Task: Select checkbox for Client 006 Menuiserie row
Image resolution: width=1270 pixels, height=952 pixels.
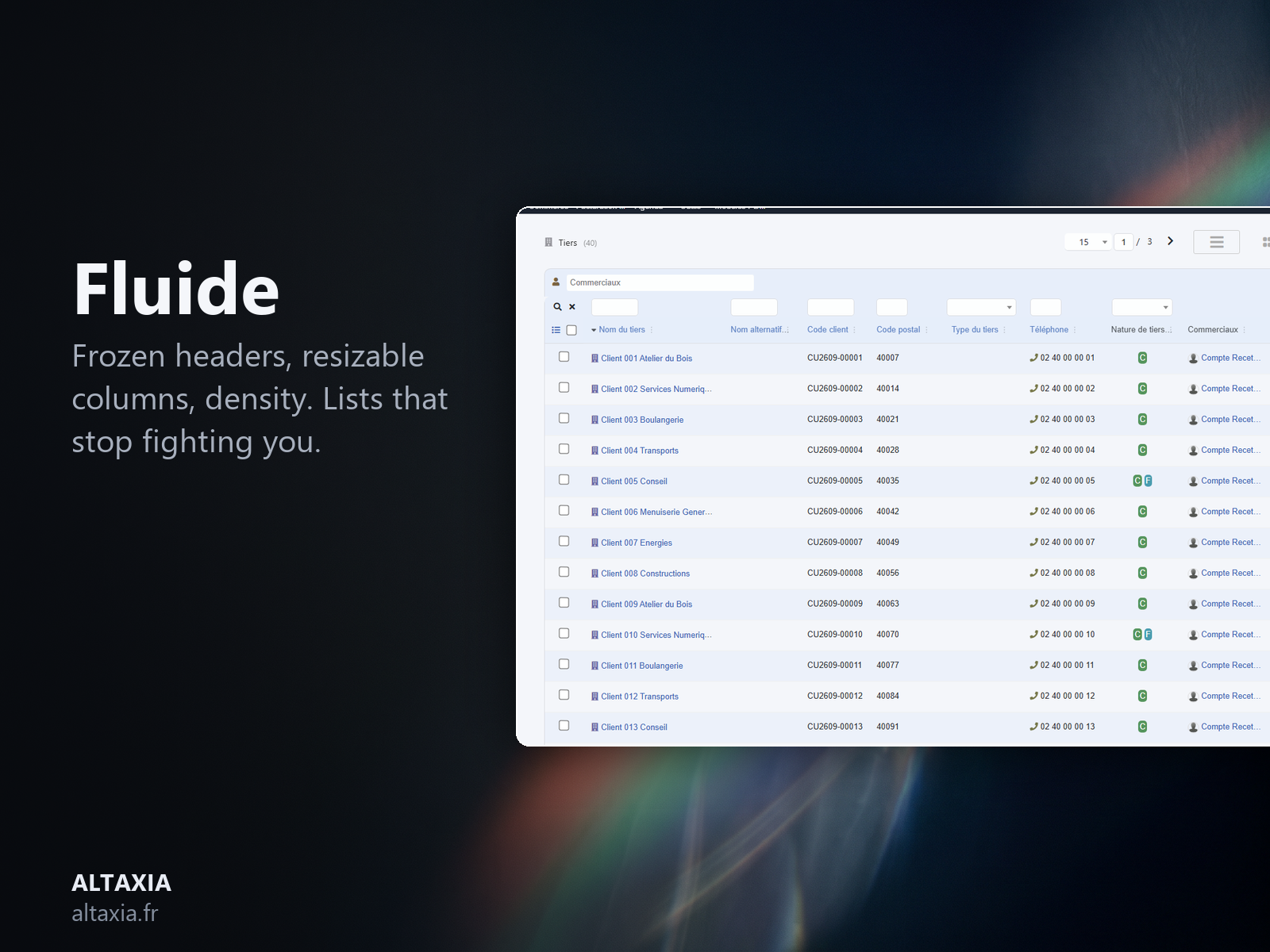Action: [564, 510]
